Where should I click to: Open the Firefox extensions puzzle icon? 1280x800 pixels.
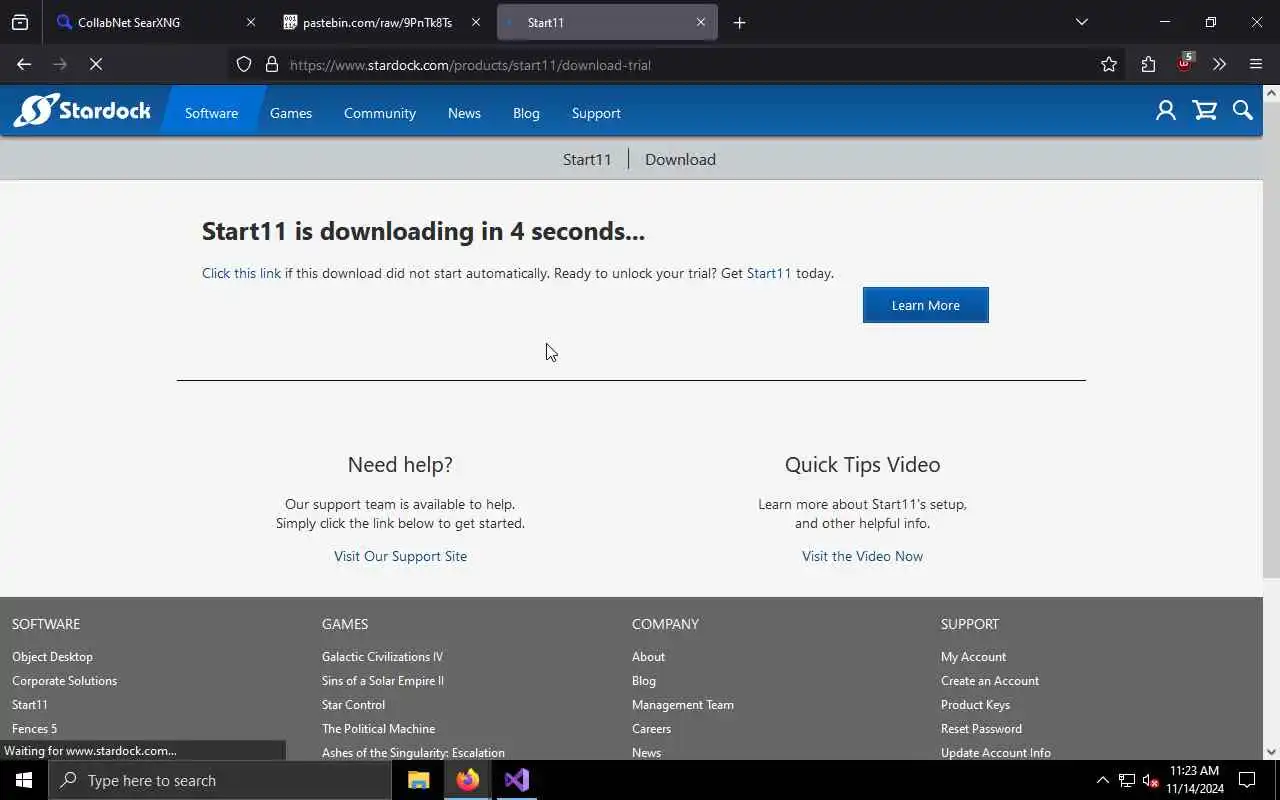click(1148, 65)
